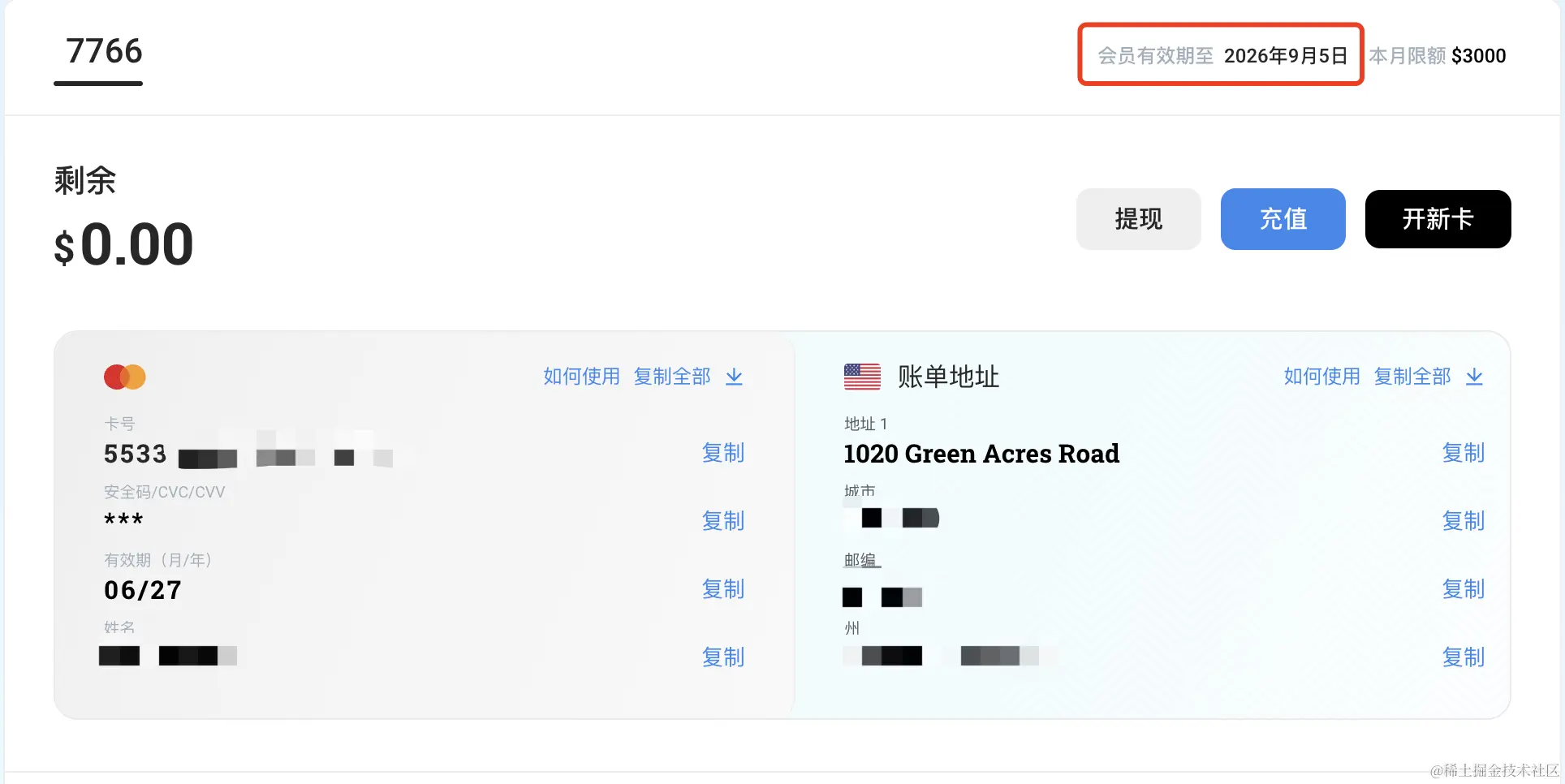This screenshot has width=1565, height=784.
Task: Click the download arrow icon in card panel
Action: pyautogui.click(x=734, y=377)
